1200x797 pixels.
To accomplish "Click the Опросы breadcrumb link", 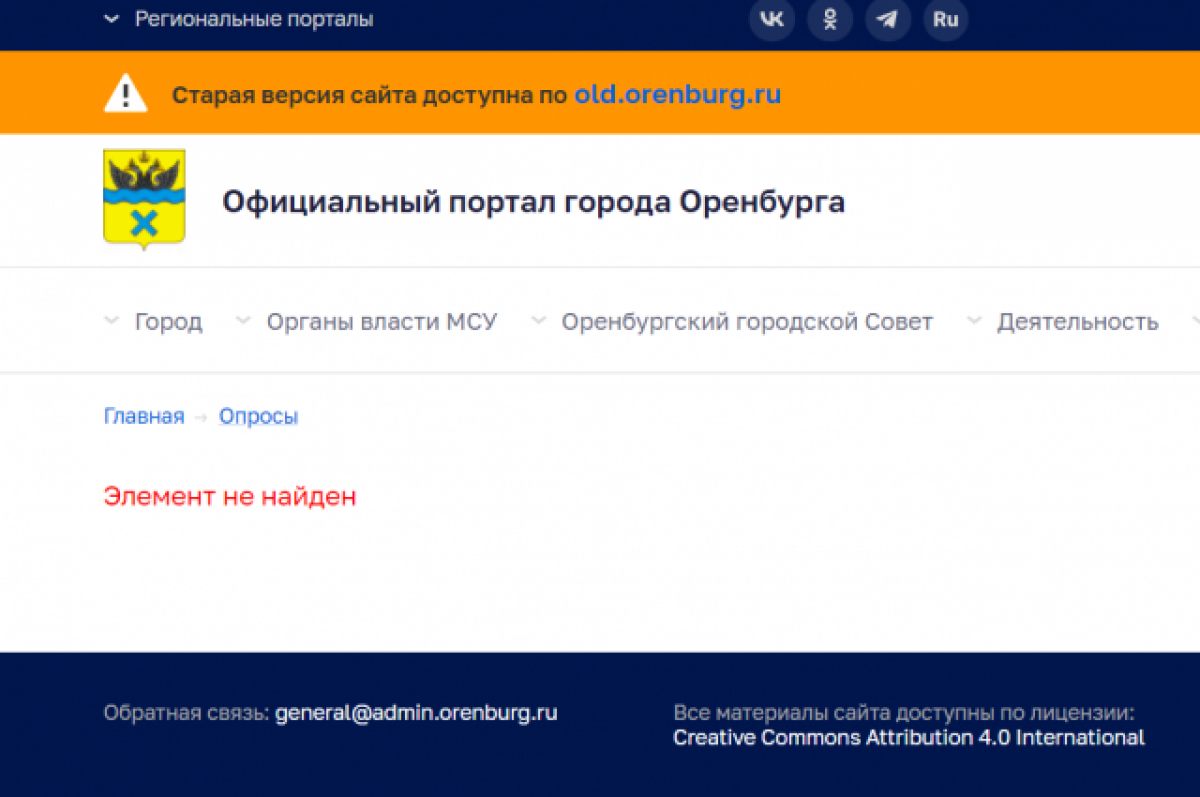I will (258, 416).
